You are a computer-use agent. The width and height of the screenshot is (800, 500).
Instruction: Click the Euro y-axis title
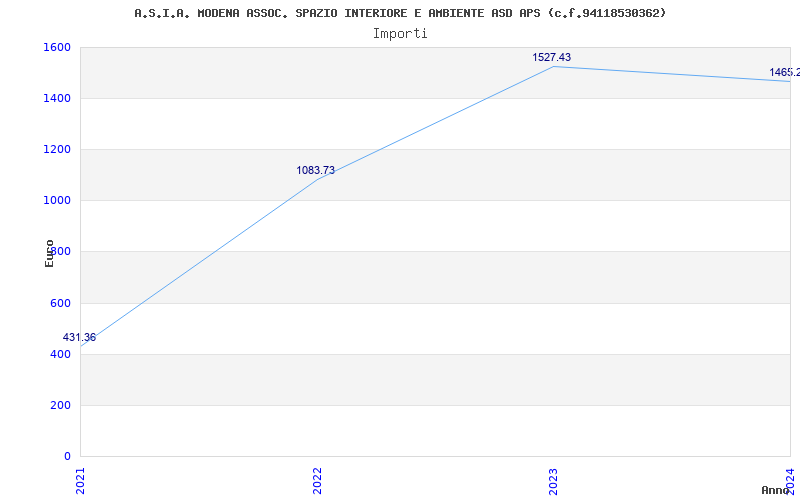point(49,253)
